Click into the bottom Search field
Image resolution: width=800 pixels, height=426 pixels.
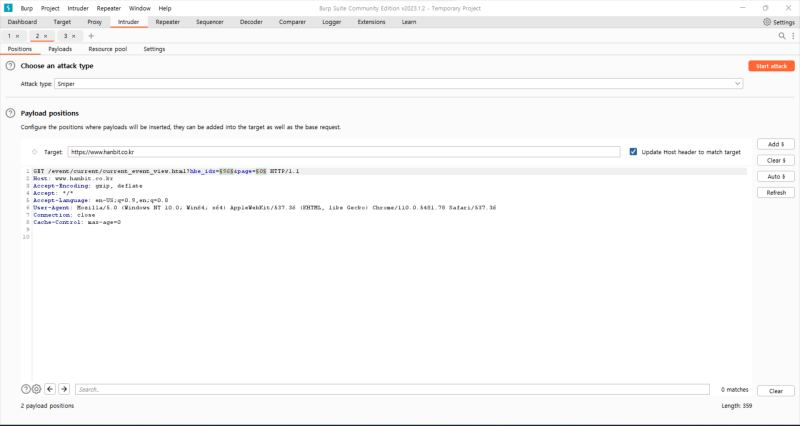coord(392,389)
